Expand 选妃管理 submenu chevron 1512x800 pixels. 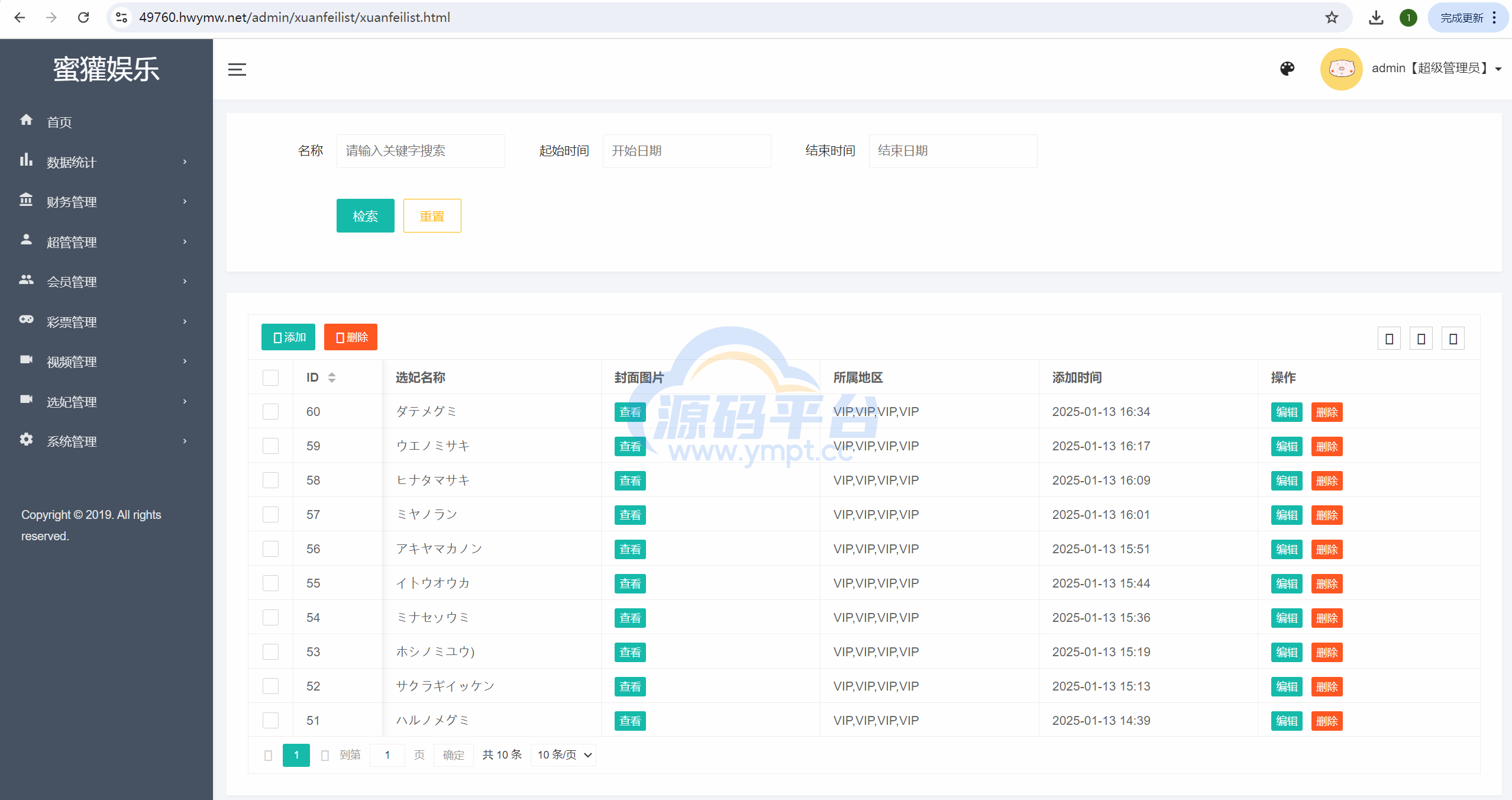tap(185, 401)
